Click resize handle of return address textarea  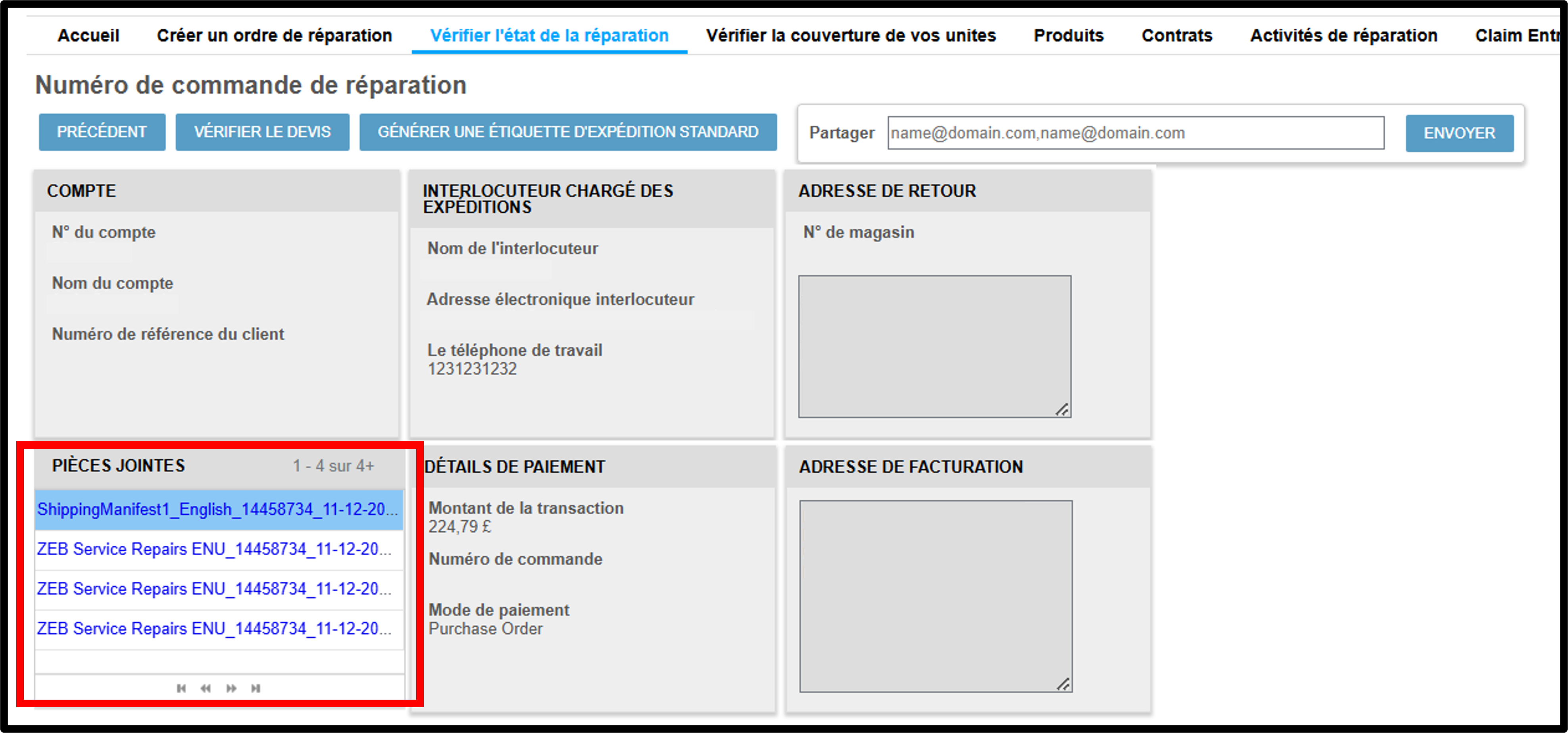[1062, 410]
